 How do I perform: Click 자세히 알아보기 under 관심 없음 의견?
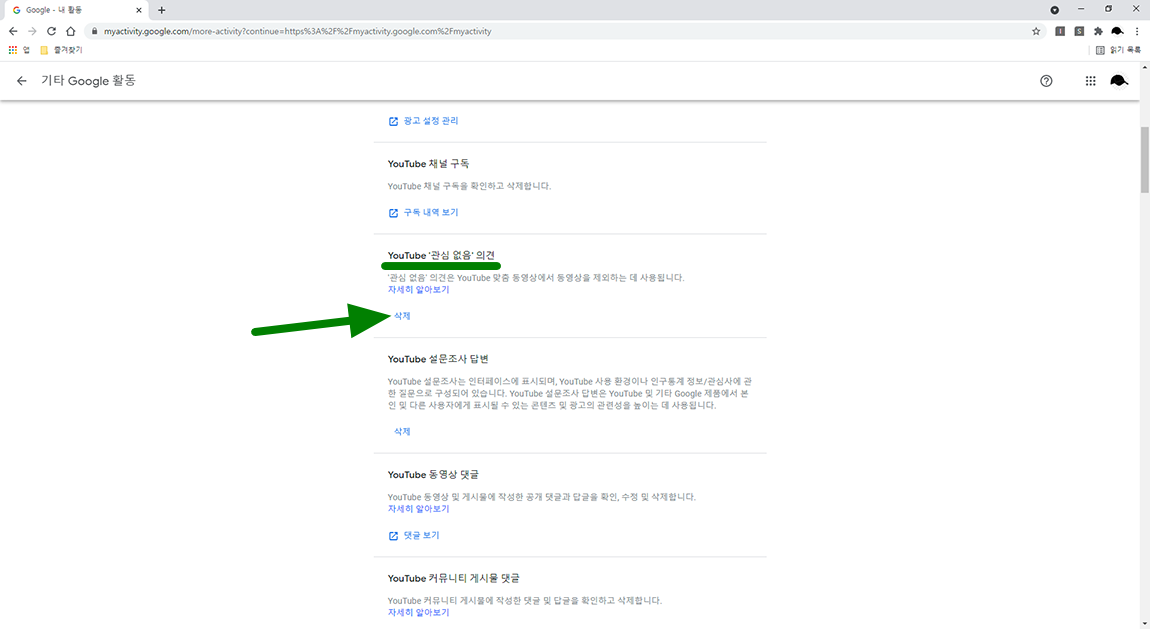coord(418,290)
